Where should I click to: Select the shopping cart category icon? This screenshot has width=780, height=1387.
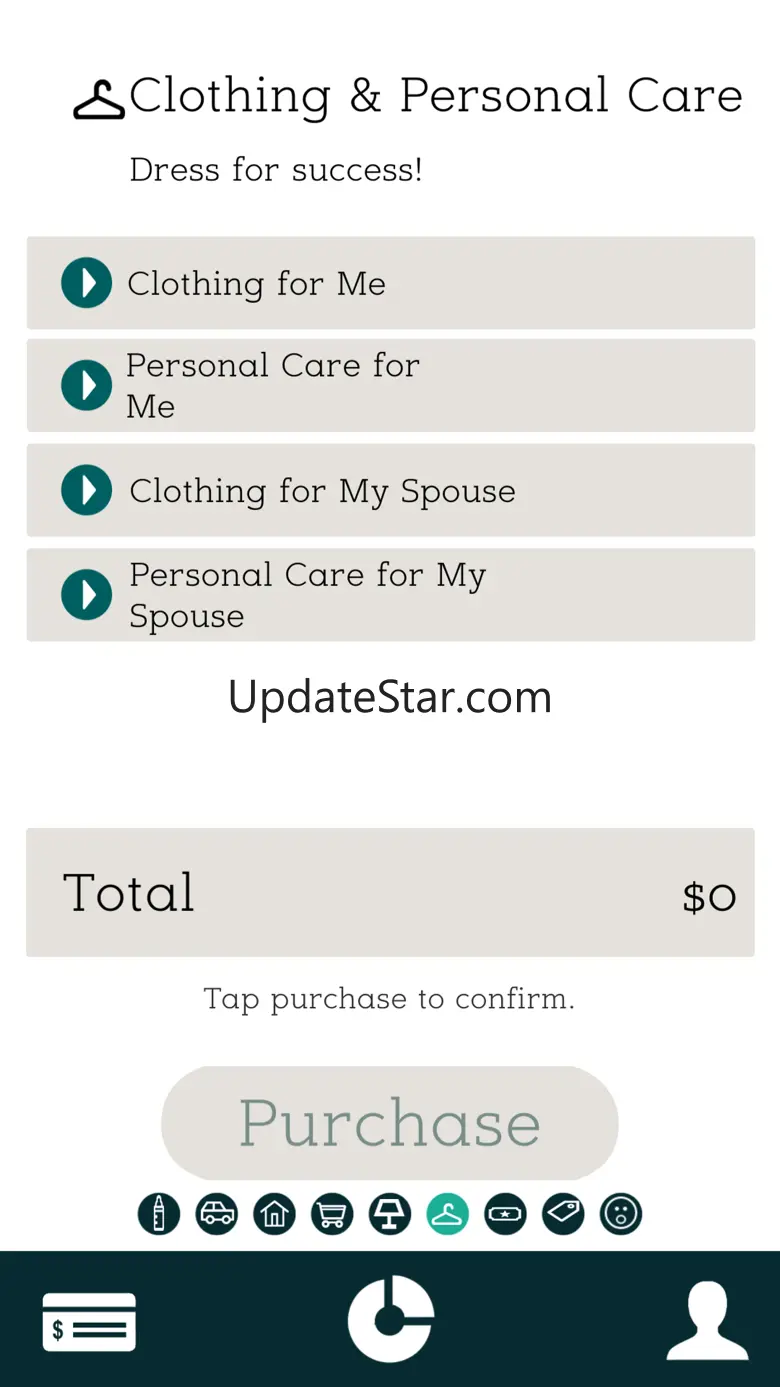point(332,1214)
